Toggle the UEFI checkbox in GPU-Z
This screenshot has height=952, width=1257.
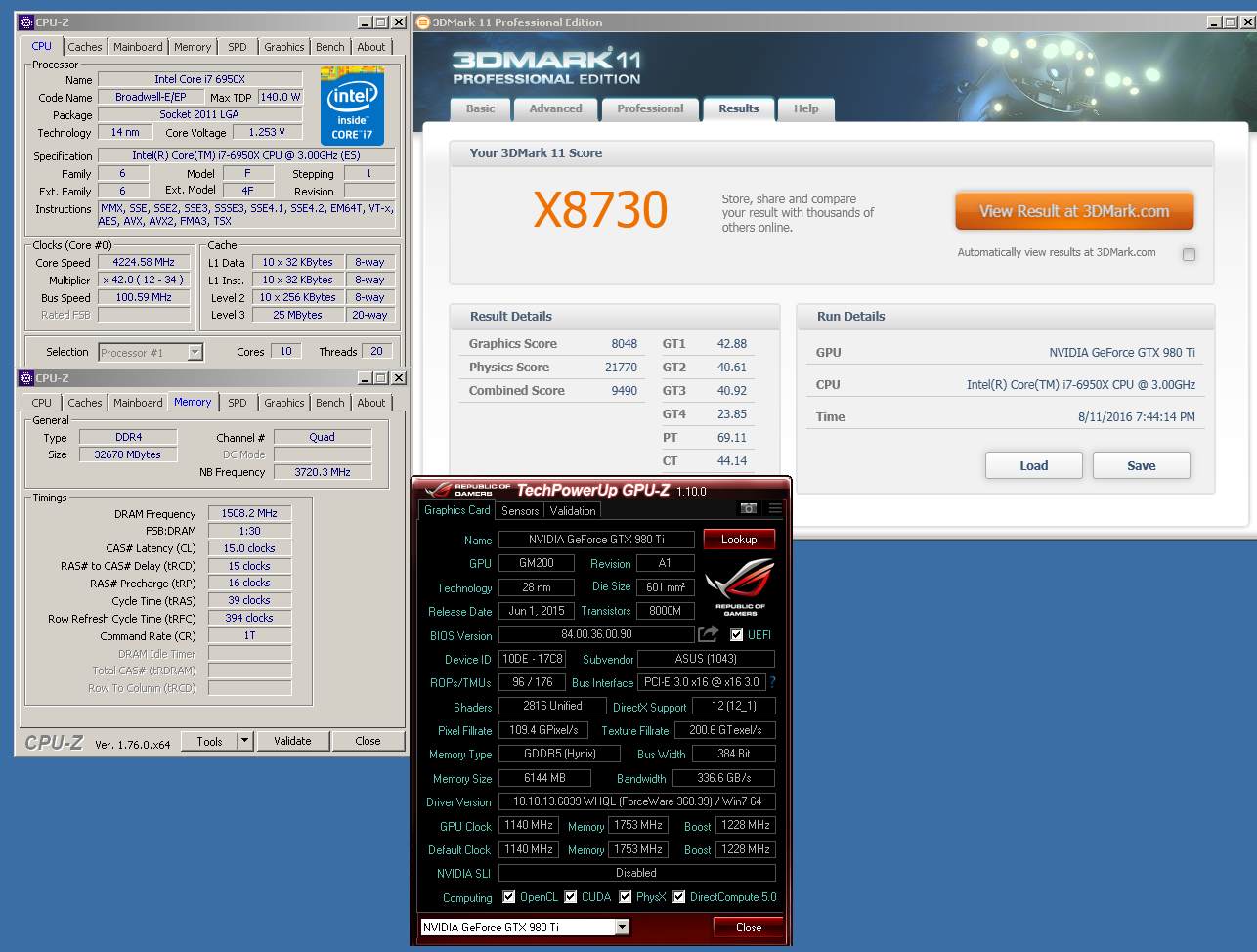click(737, 635)
